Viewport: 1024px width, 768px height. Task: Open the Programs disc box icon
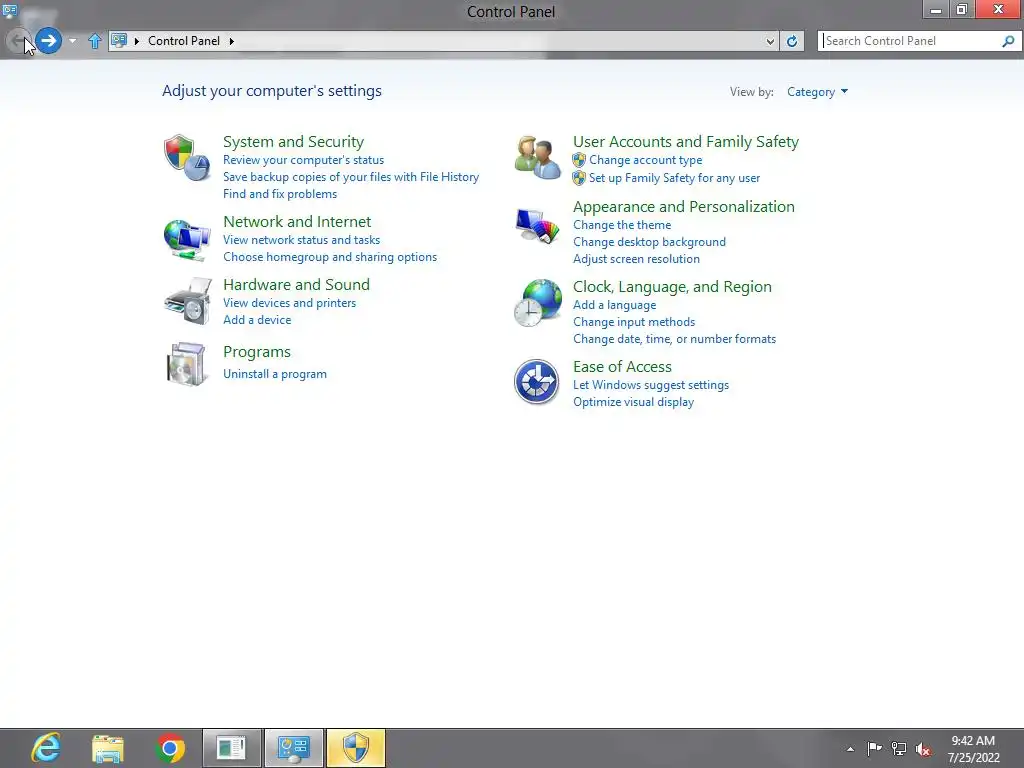[187, 364]
